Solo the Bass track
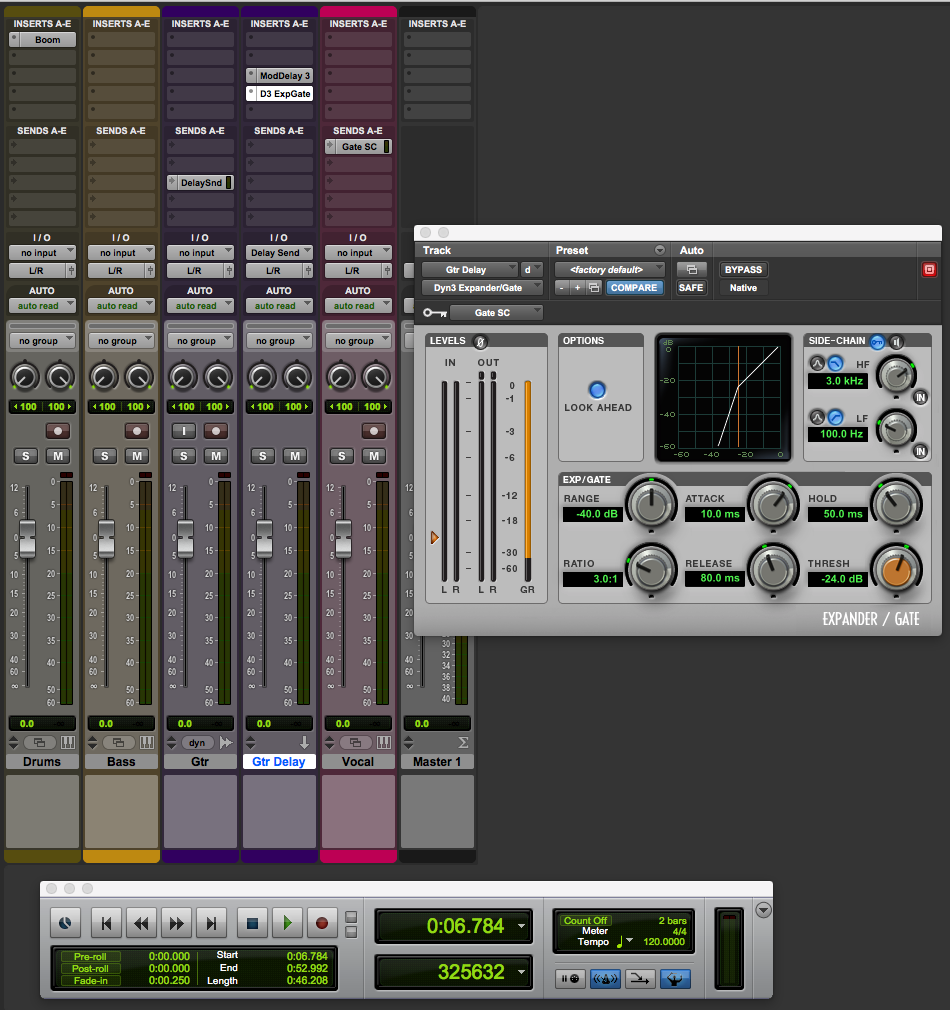This screenshot has height=1010, width=950. point(104,455)
